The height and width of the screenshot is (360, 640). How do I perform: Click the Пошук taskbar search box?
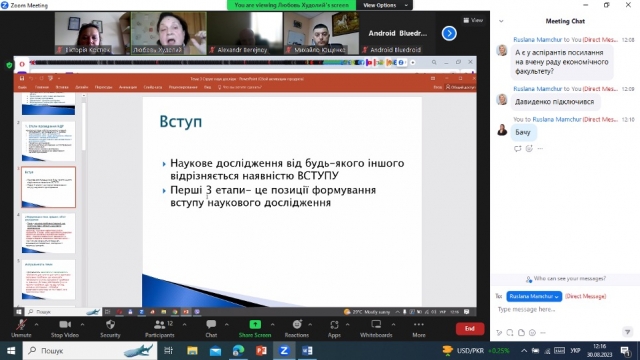click(x=90, y=351)
